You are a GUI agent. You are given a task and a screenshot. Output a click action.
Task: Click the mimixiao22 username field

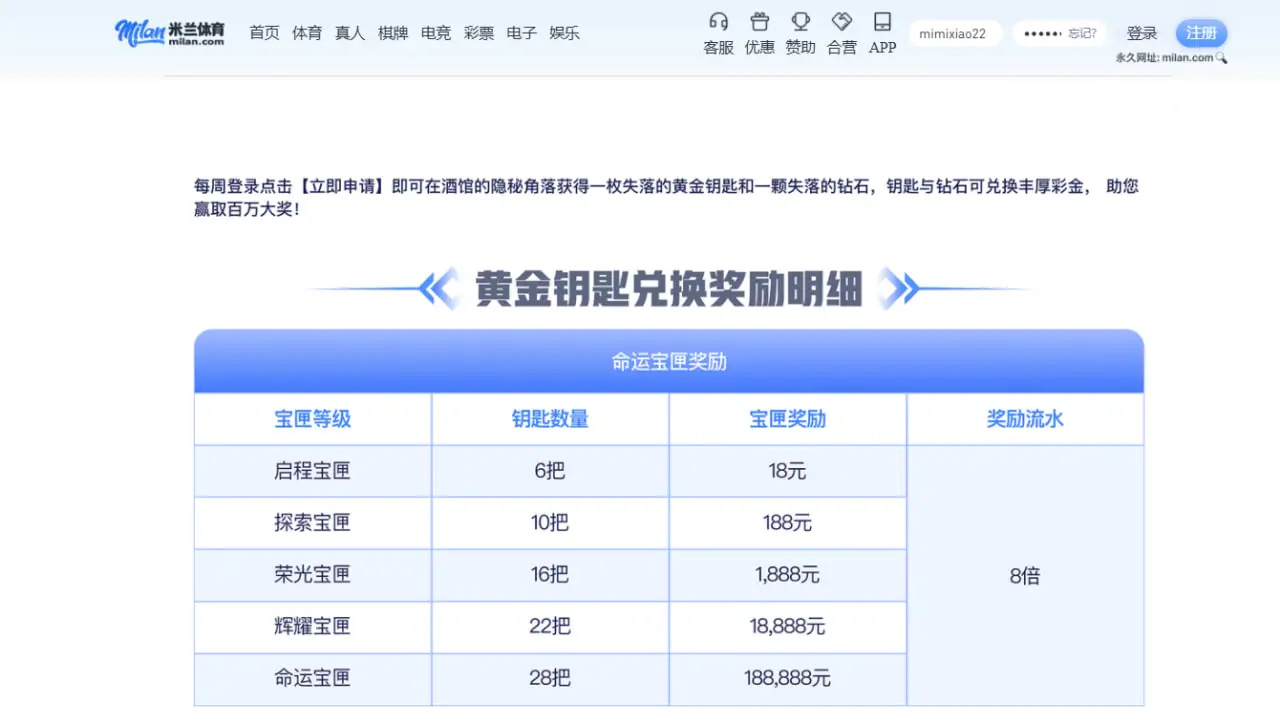(x=954, y=32)
